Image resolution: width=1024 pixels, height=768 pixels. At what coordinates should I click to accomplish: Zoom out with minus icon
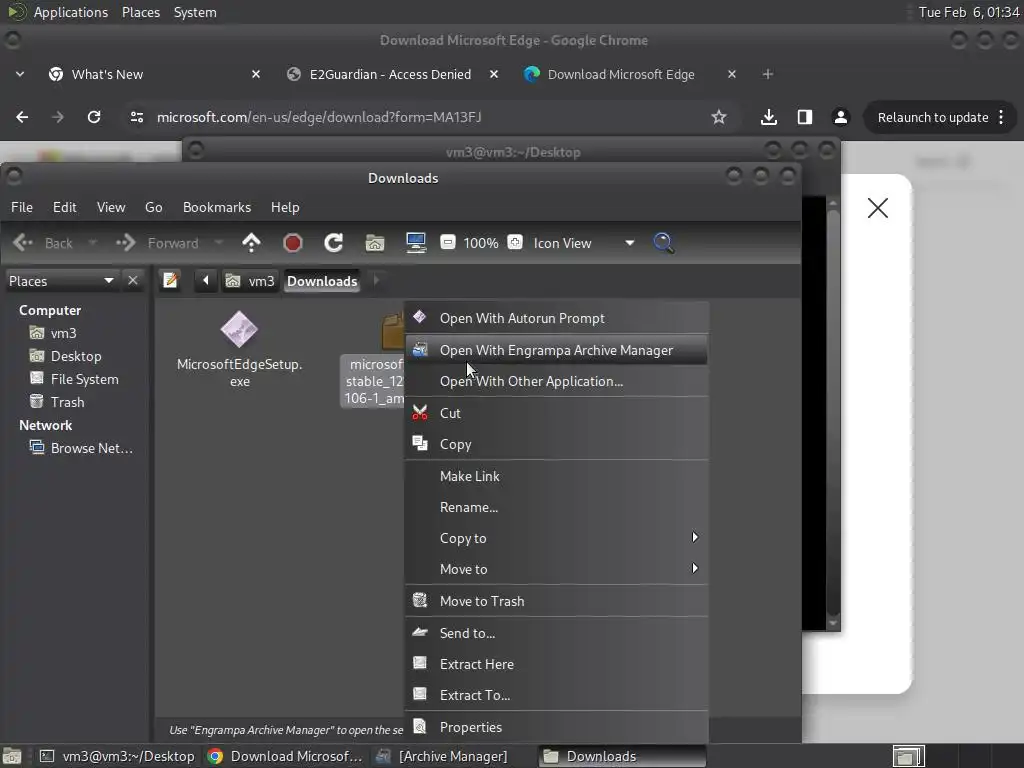tap(447, 242)
